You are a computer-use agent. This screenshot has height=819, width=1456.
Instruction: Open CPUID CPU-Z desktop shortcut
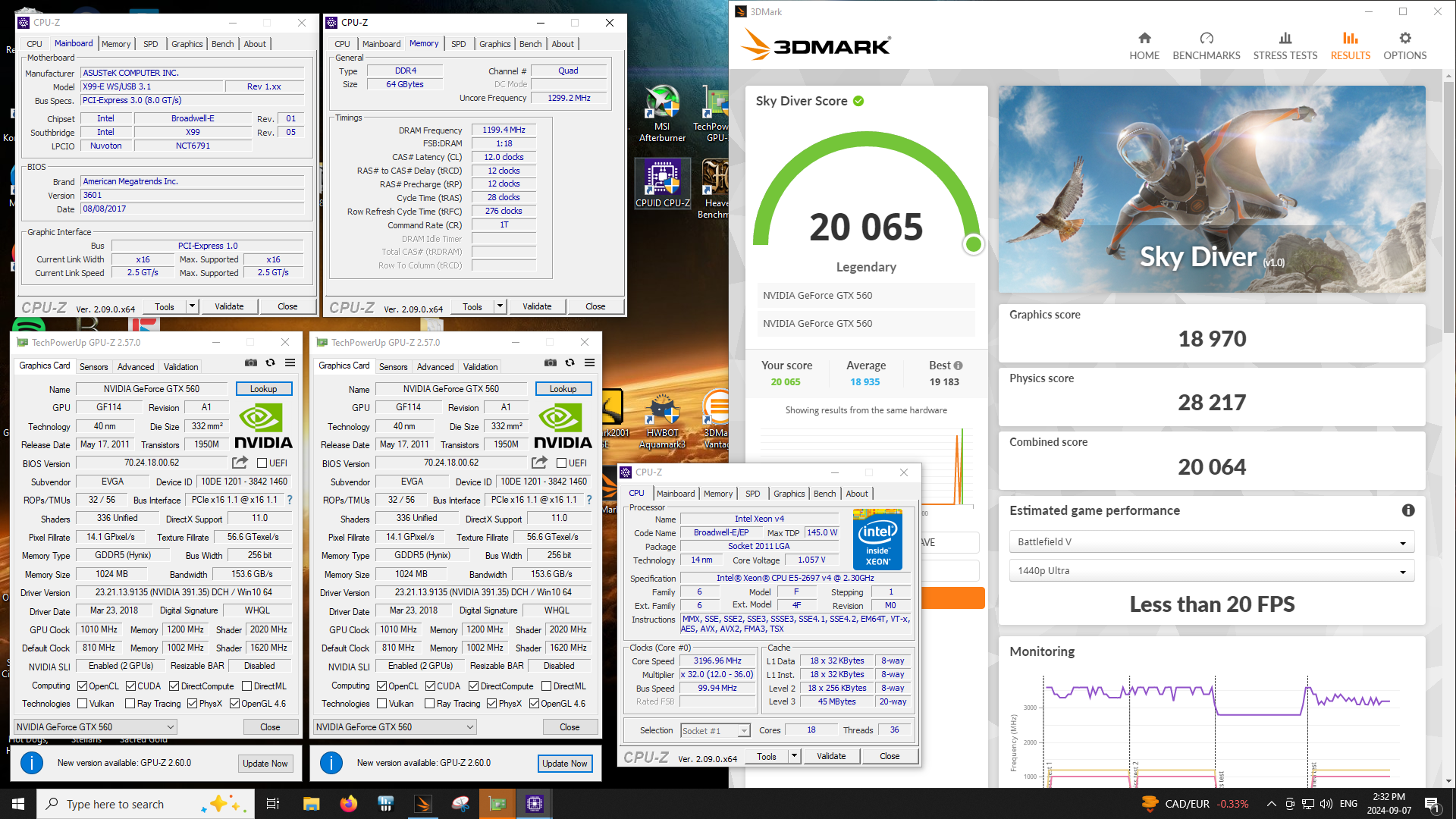click(x=662, y=184)
